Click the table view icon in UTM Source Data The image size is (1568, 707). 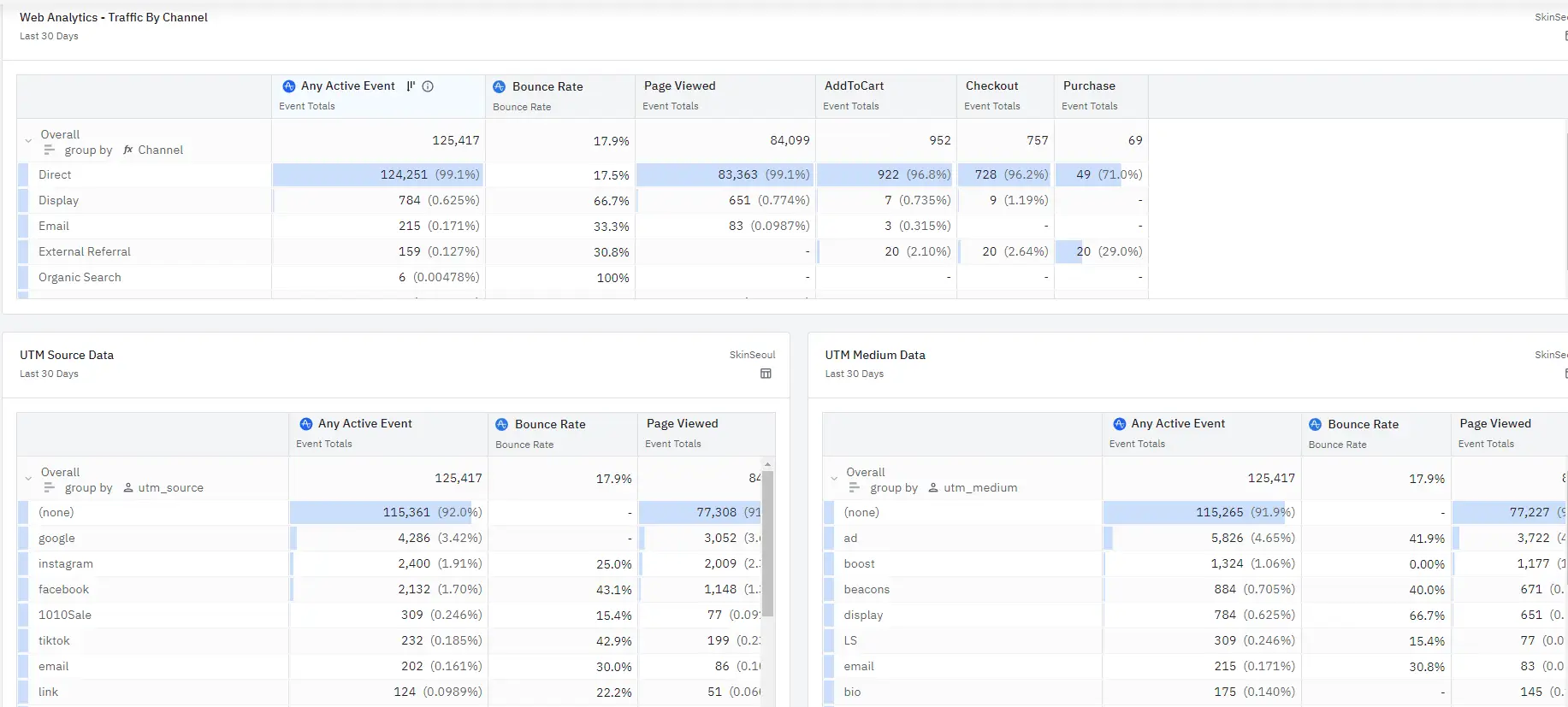click(x=766, y=374)
